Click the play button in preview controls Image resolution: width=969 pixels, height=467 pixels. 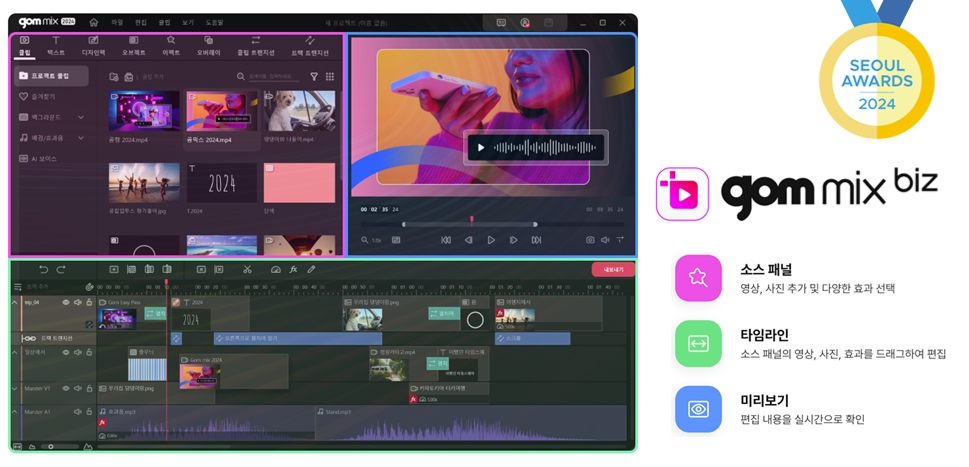click(491, 240)
